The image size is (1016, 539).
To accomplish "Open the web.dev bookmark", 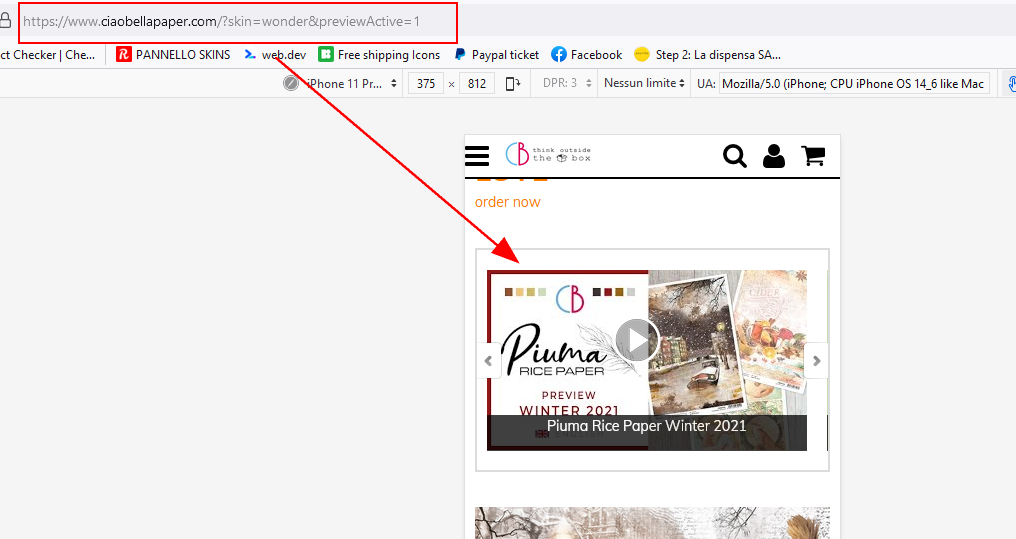I will pyautogui.click(x=275, y=55).
